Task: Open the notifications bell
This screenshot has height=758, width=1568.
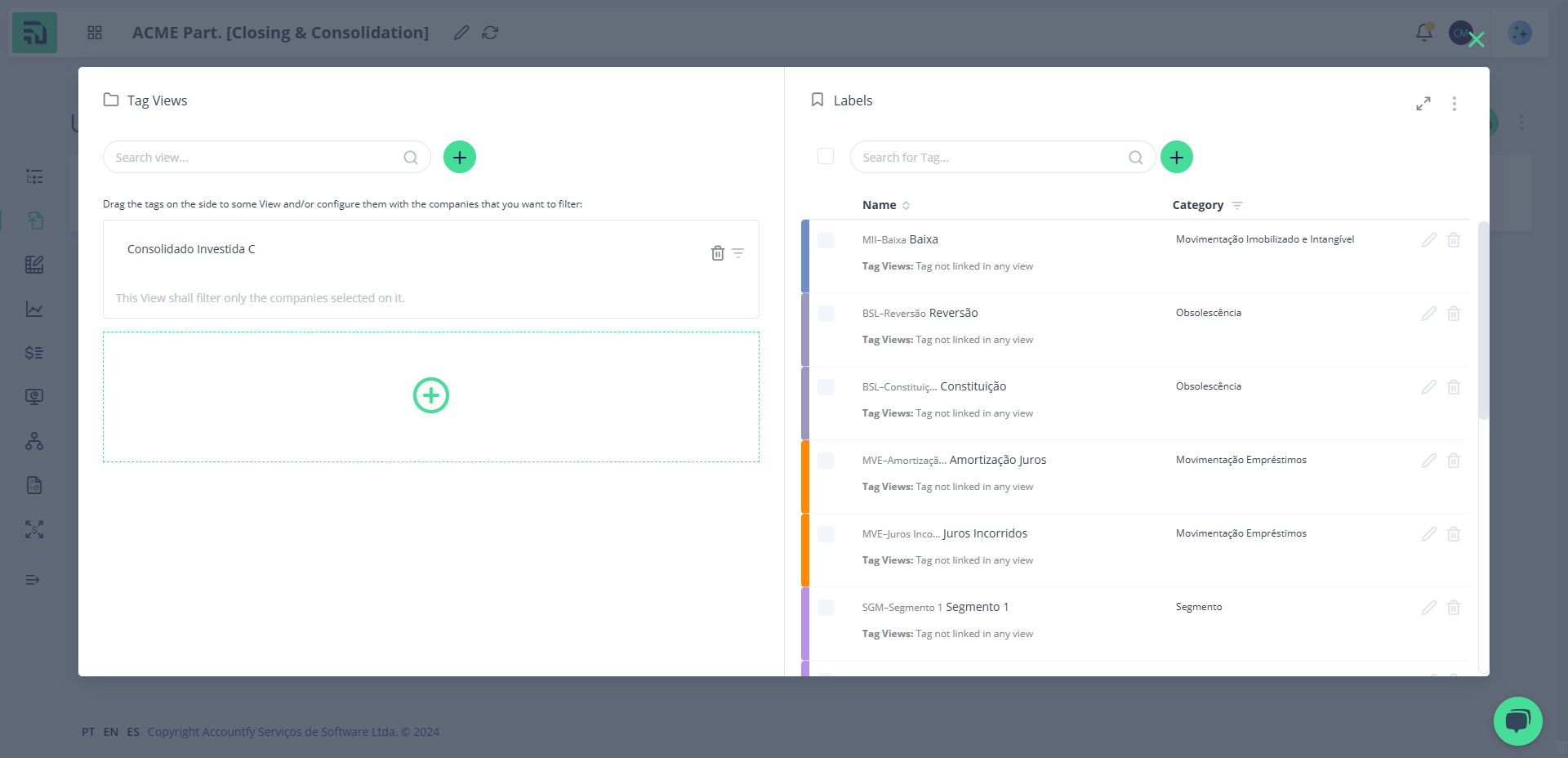Action: pos(1424,33)
